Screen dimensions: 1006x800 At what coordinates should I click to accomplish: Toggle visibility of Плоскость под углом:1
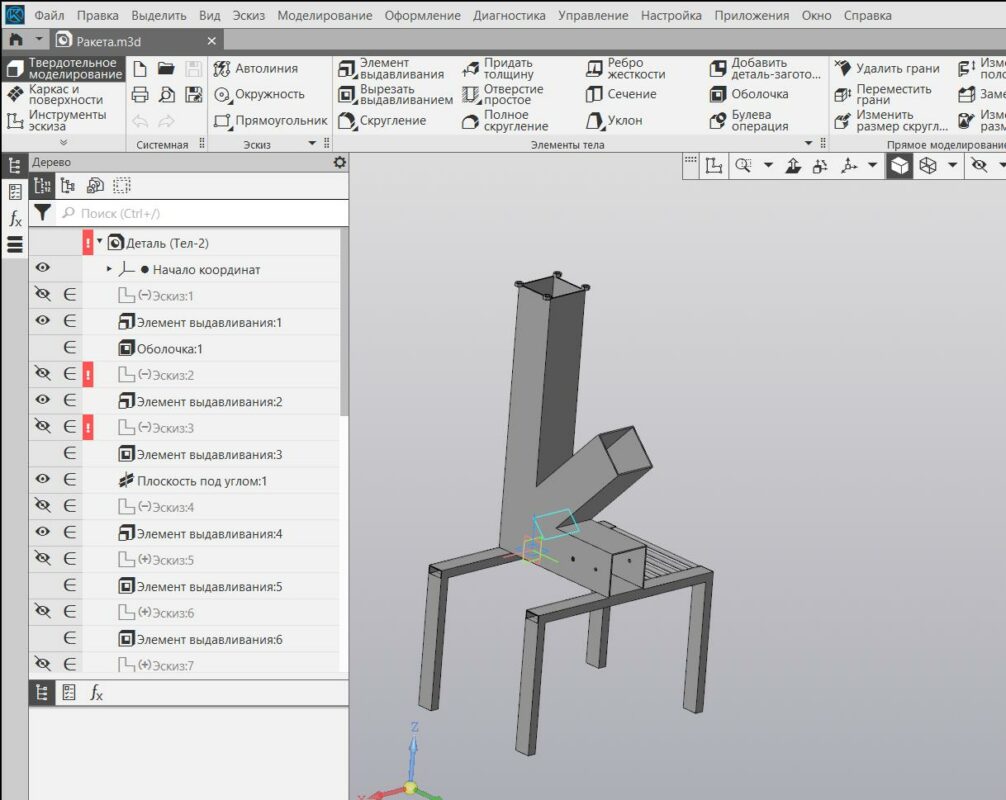click(x=42, y=480)
